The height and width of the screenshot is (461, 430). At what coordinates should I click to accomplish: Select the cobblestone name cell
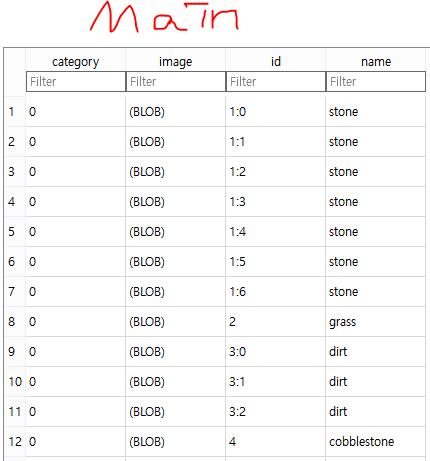point(376,442)
